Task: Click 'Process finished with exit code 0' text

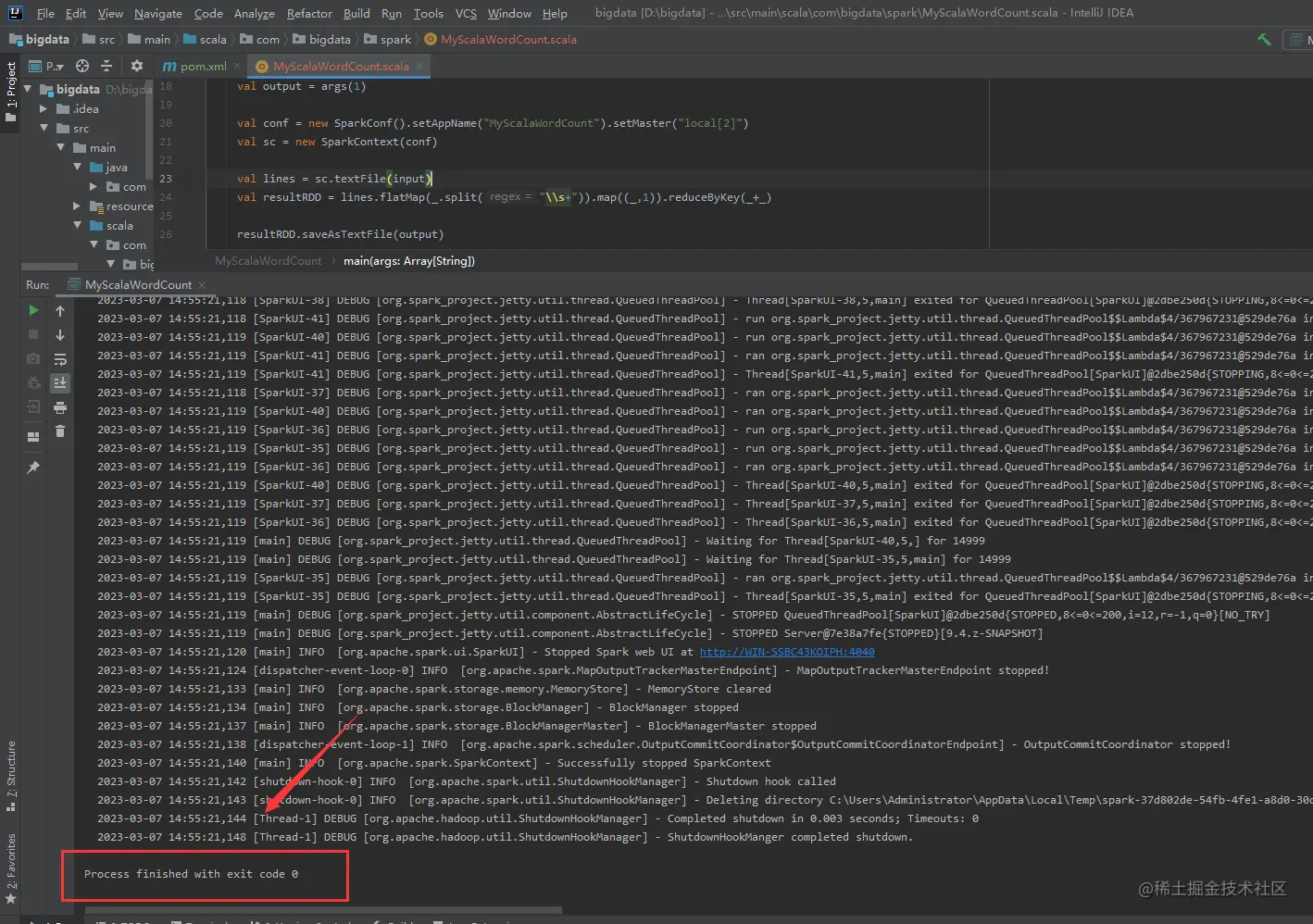Action: 191,874
